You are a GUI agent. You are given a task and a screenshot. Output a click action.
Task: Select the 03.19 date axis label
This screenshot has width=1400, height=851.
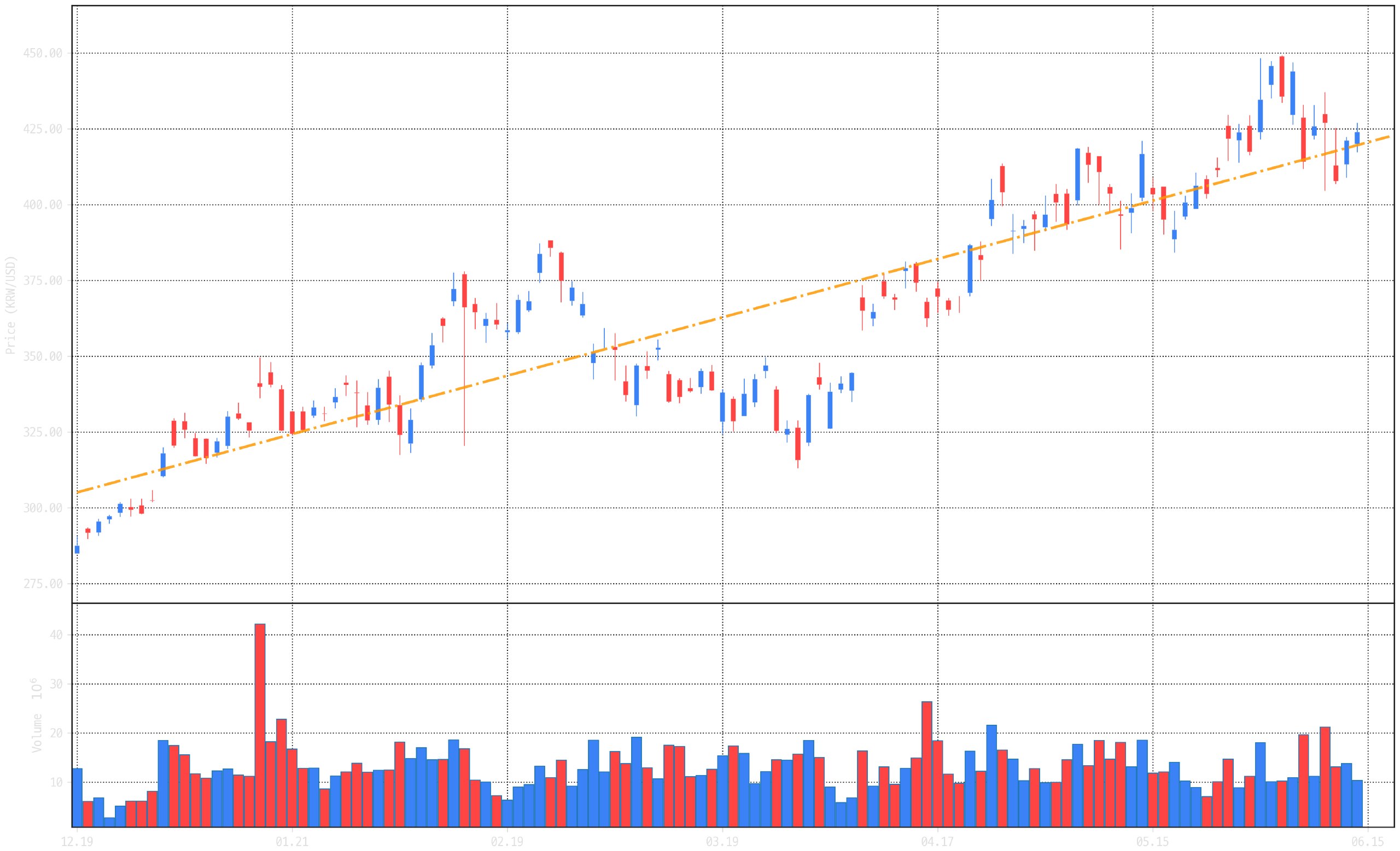coord(722,841)
